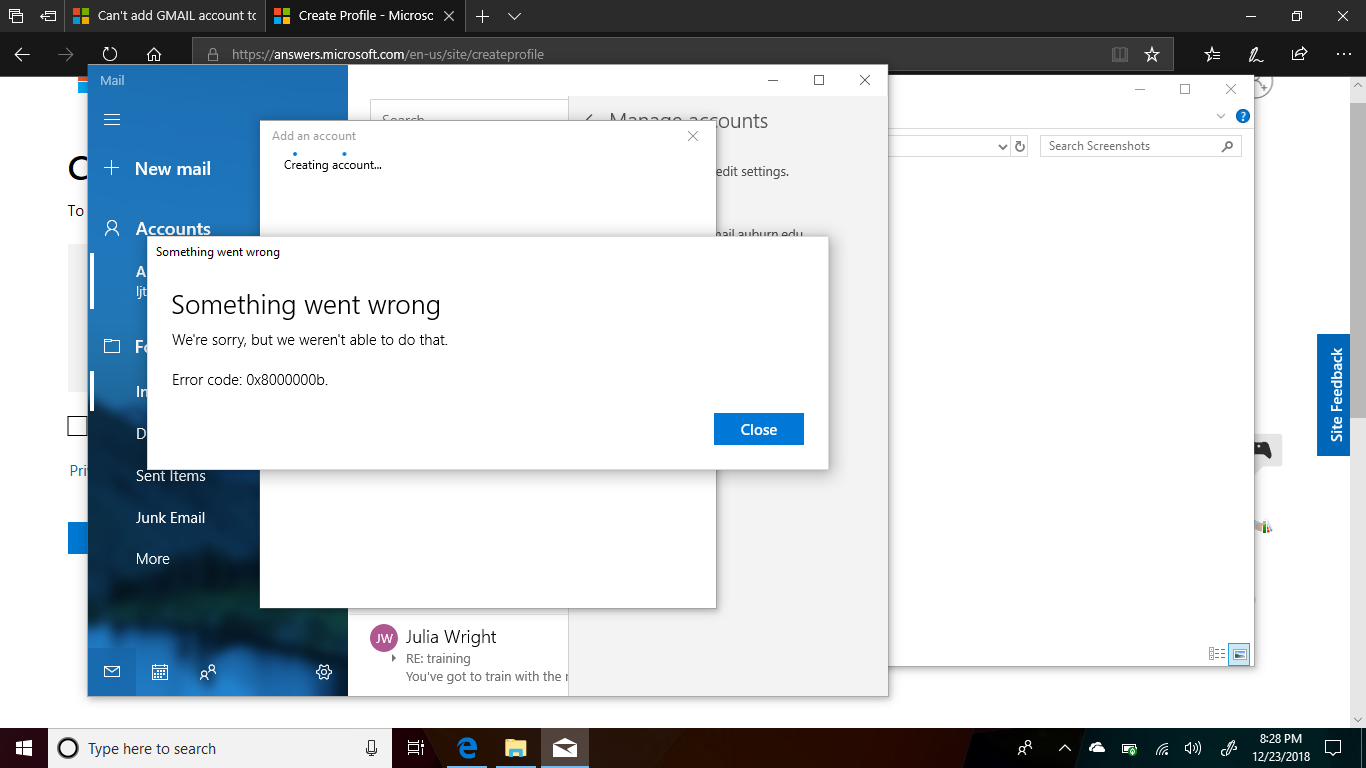Click the hamburger menu in Mail
The width and height of the screenshot is (1366, 768).
[x=111, y=119]
